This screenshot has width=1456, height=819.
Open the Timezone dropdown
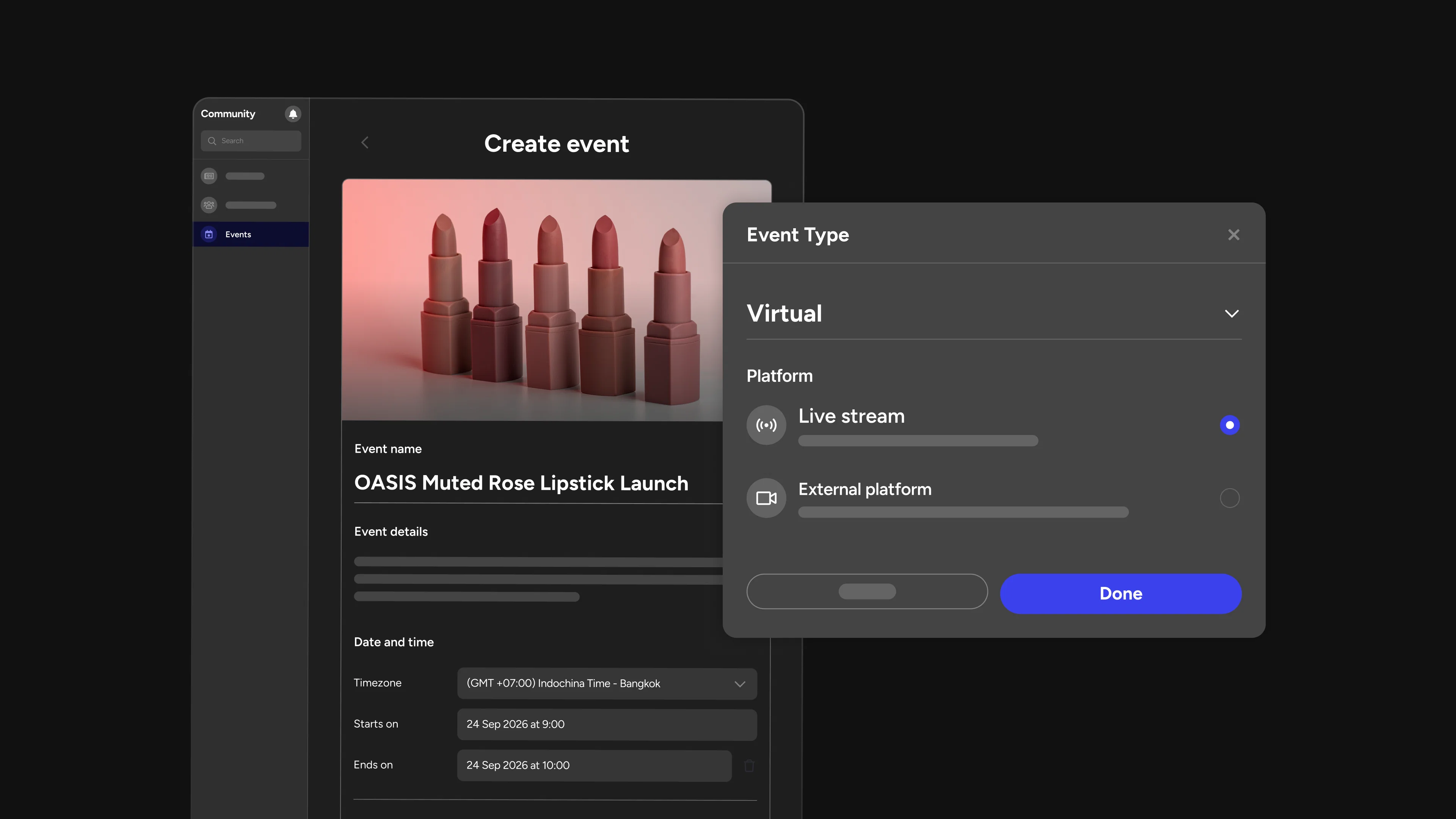click(x=607, y=683)
